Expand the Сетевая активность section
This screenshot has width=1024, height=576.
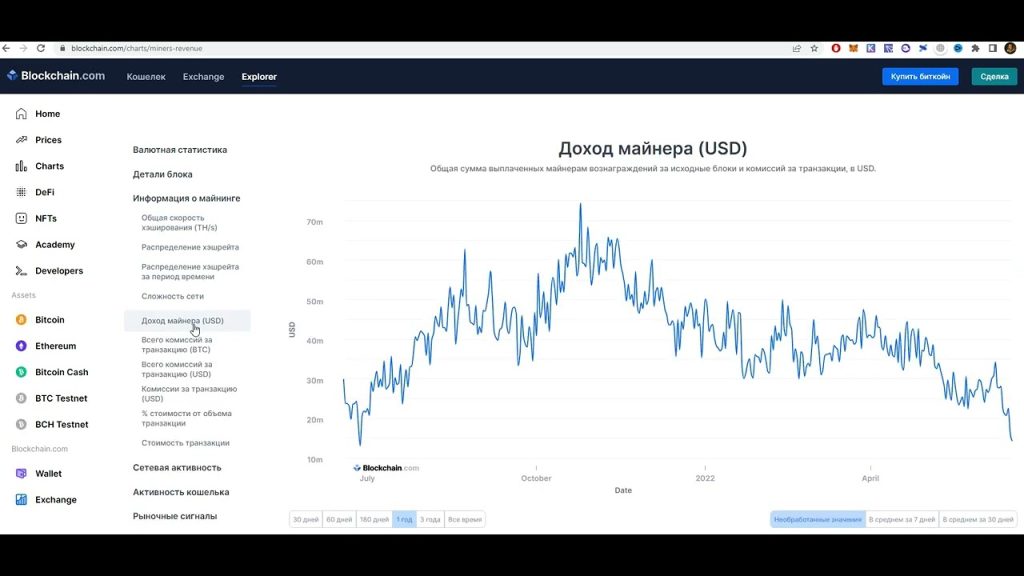pos(177,468)
